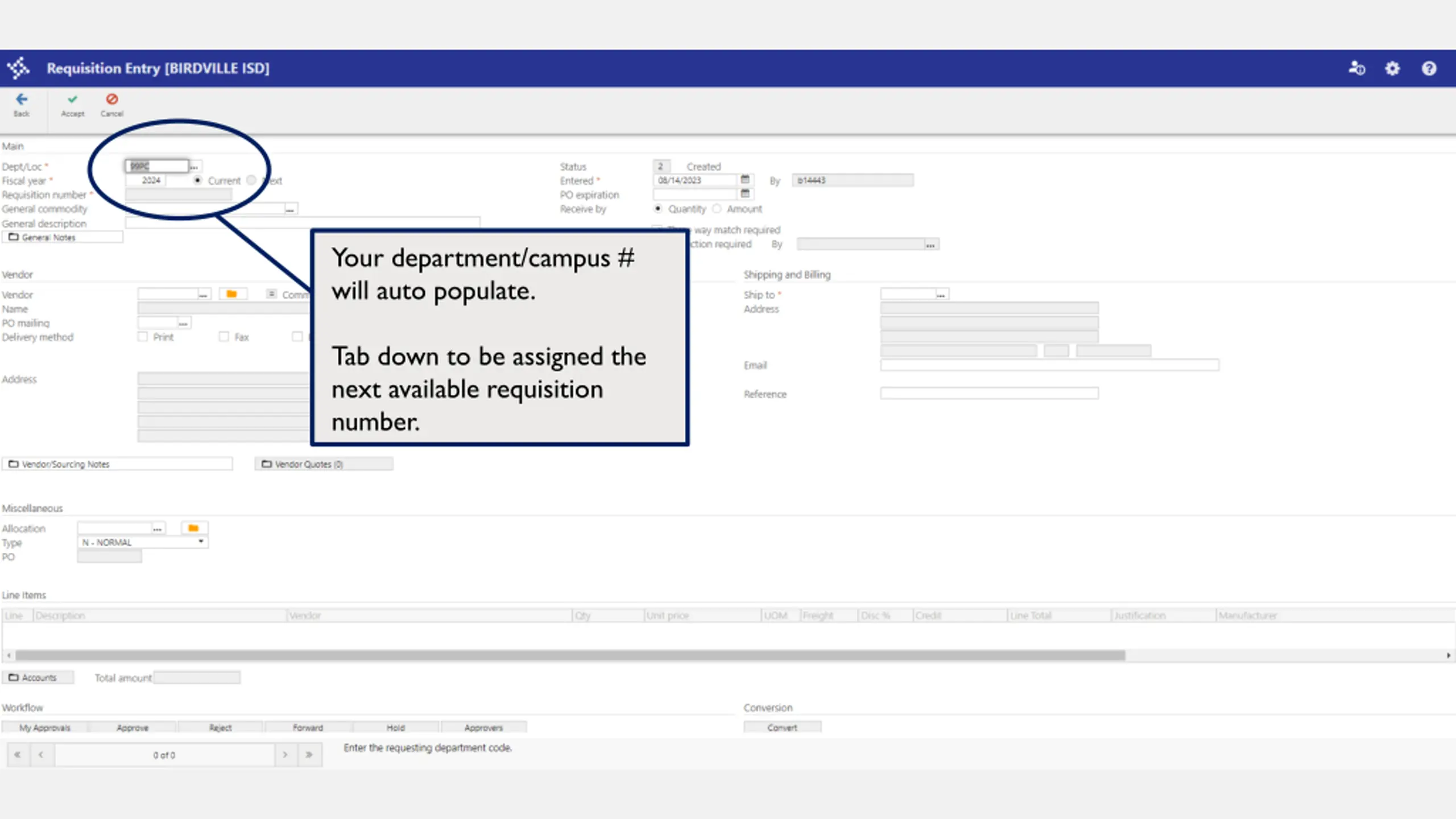Viewport: 1456px width, 819px height.
Task: Open the PO expiration calendar picker
Action: 745,194
